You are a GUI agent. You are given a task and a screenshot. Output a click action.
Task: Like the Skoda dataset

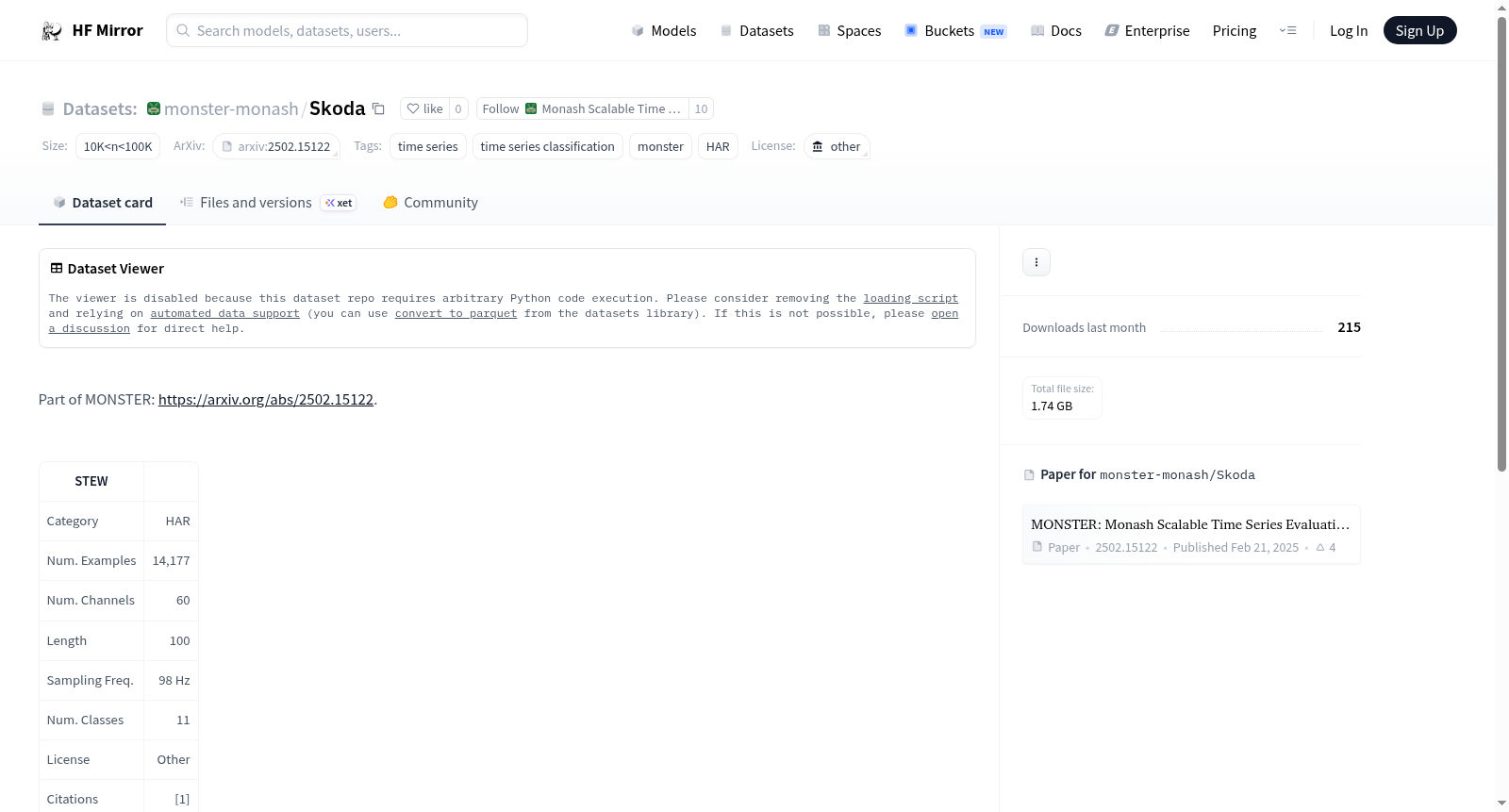[424, 108]
